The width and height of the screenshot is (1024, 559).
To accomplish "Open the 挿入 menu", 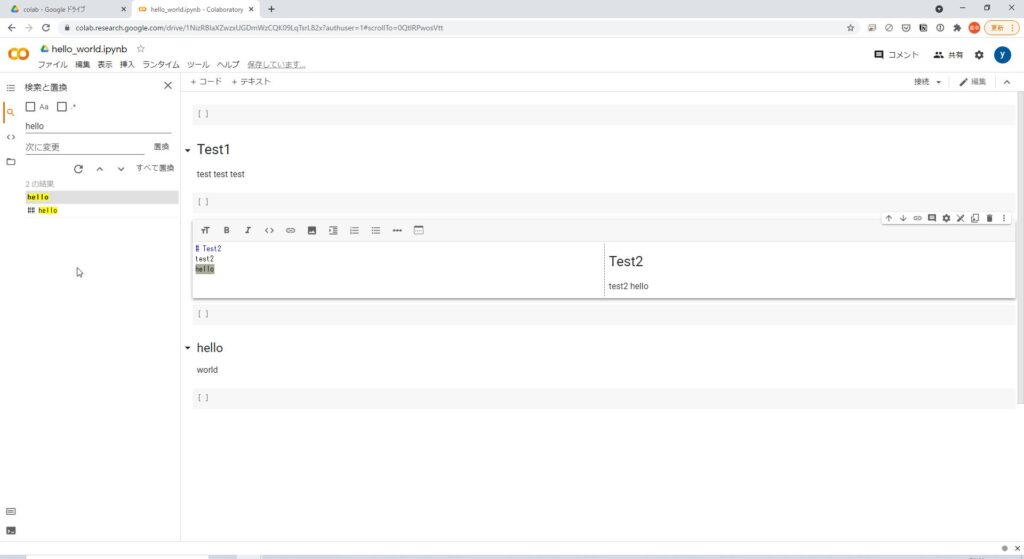I will click(x=127, y=65).
